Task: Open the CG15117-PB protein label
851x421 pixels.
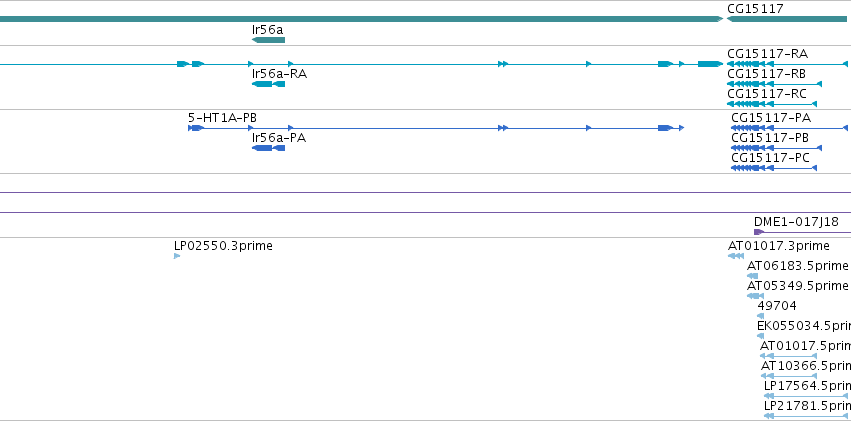Action: [770, 138]
